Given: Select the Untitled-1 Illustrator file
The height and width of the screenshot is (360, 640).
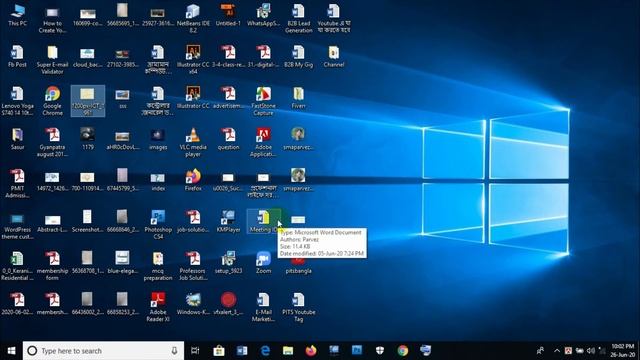Looking at the screenshot, I should tap(228, 15).
